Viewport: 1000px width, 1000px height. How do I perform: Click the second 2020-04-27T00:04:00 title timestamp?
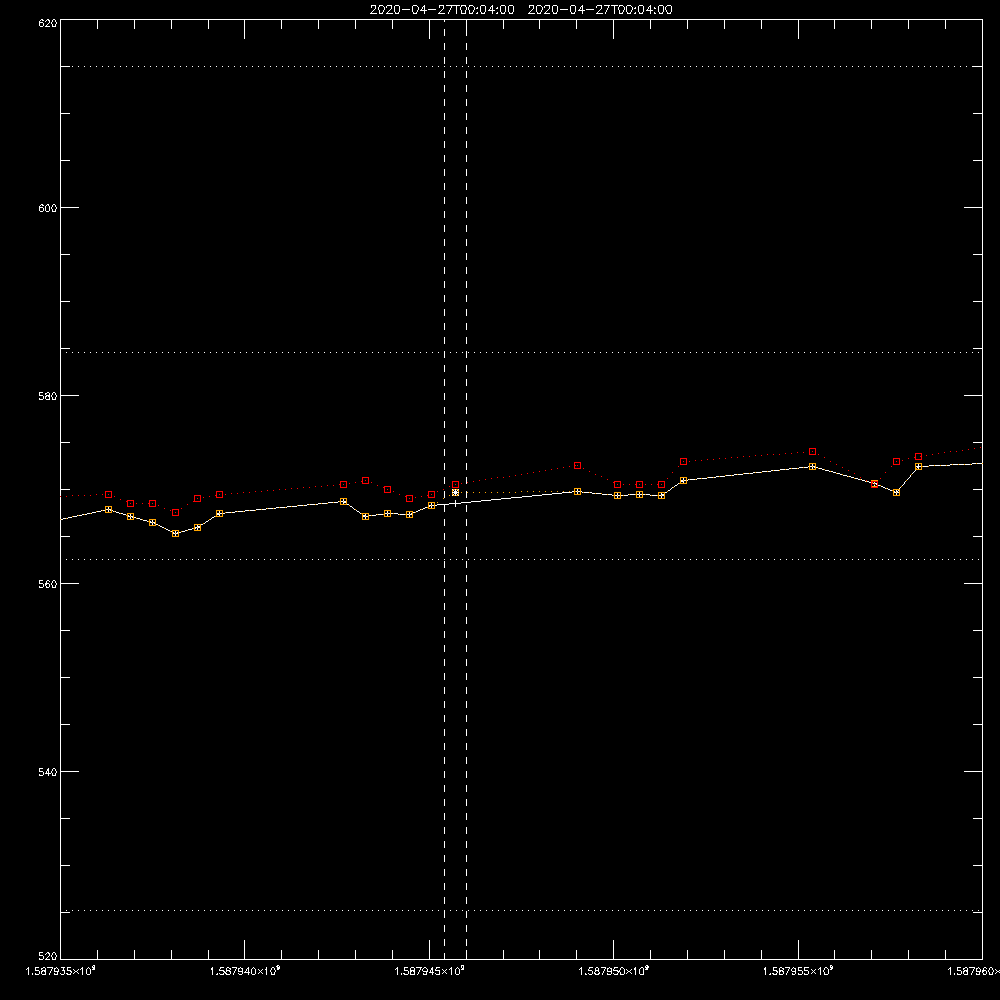[x=600, y=10]
